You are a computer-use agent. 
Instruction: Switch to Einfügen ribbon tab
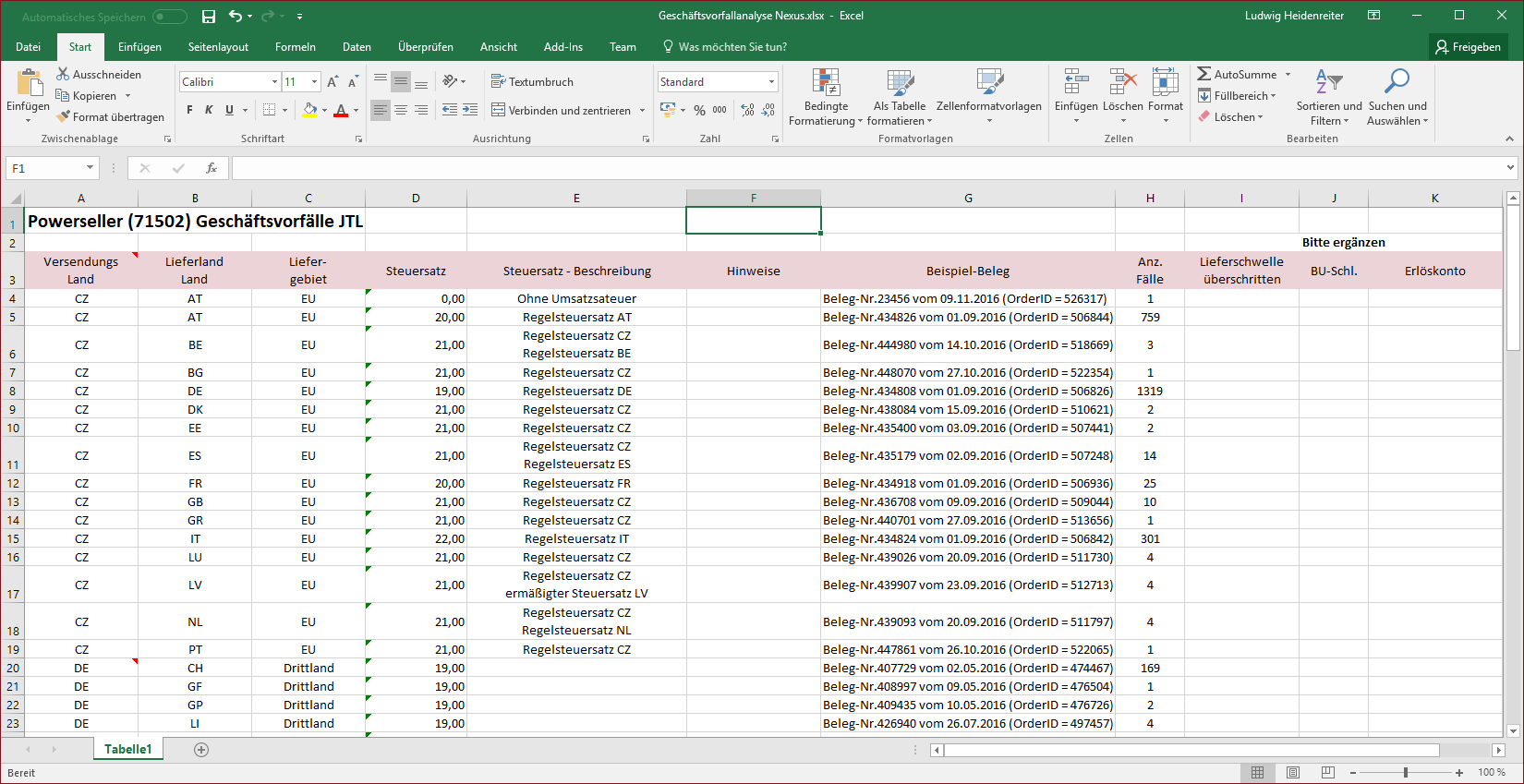coord(139,47)
